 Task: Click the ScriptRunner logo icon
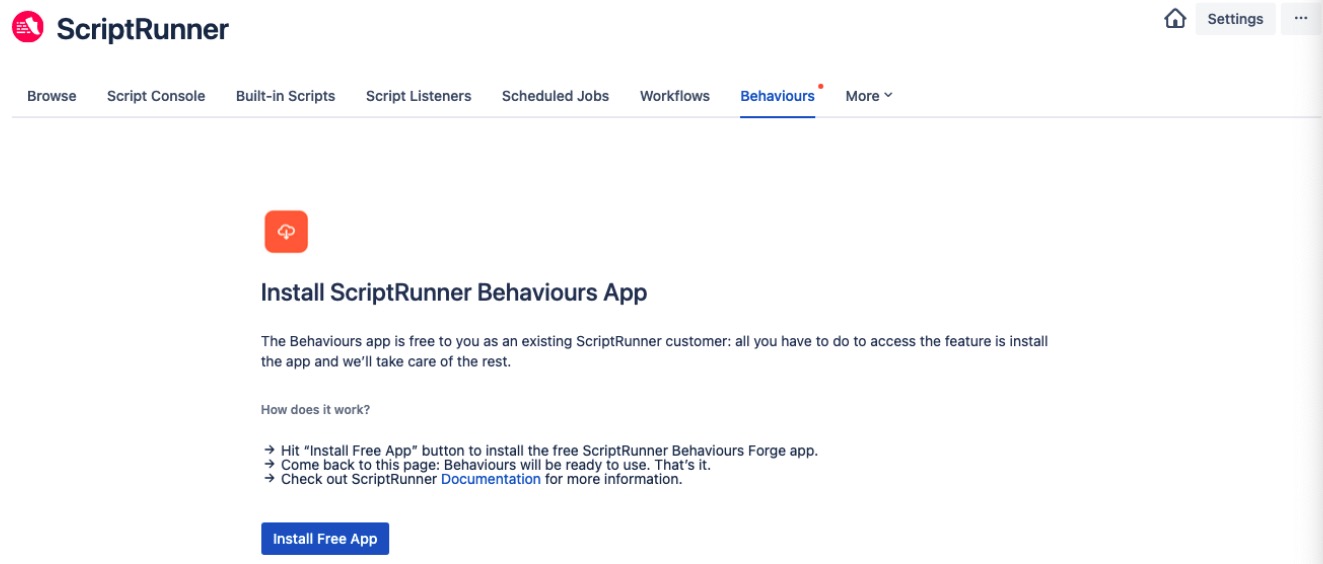coord(28,28)
